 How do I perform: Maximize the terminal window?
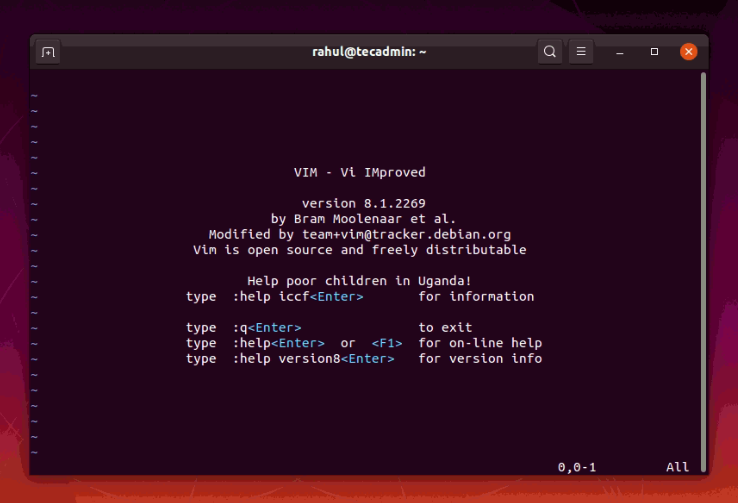click(654, 51)
